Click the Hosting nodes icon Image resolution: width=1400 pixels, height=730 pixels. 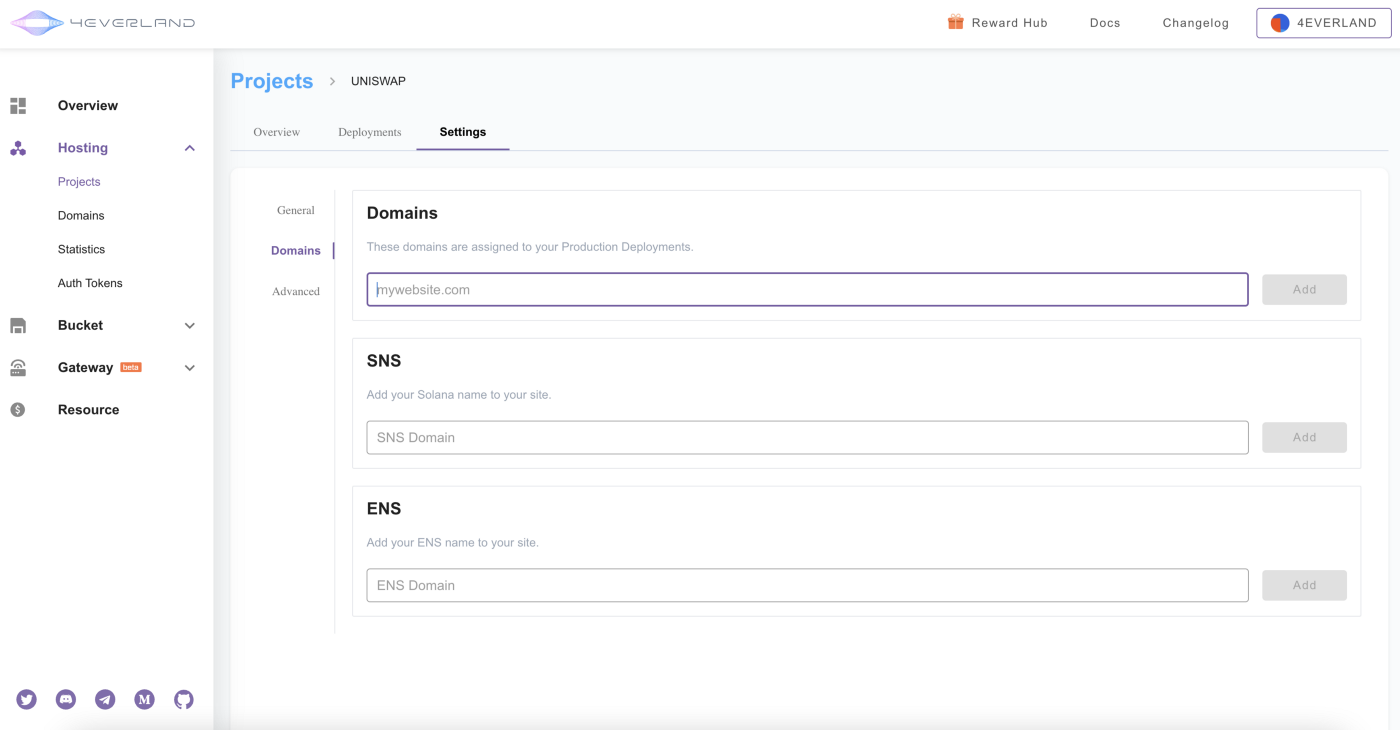(x=18, y=148)
